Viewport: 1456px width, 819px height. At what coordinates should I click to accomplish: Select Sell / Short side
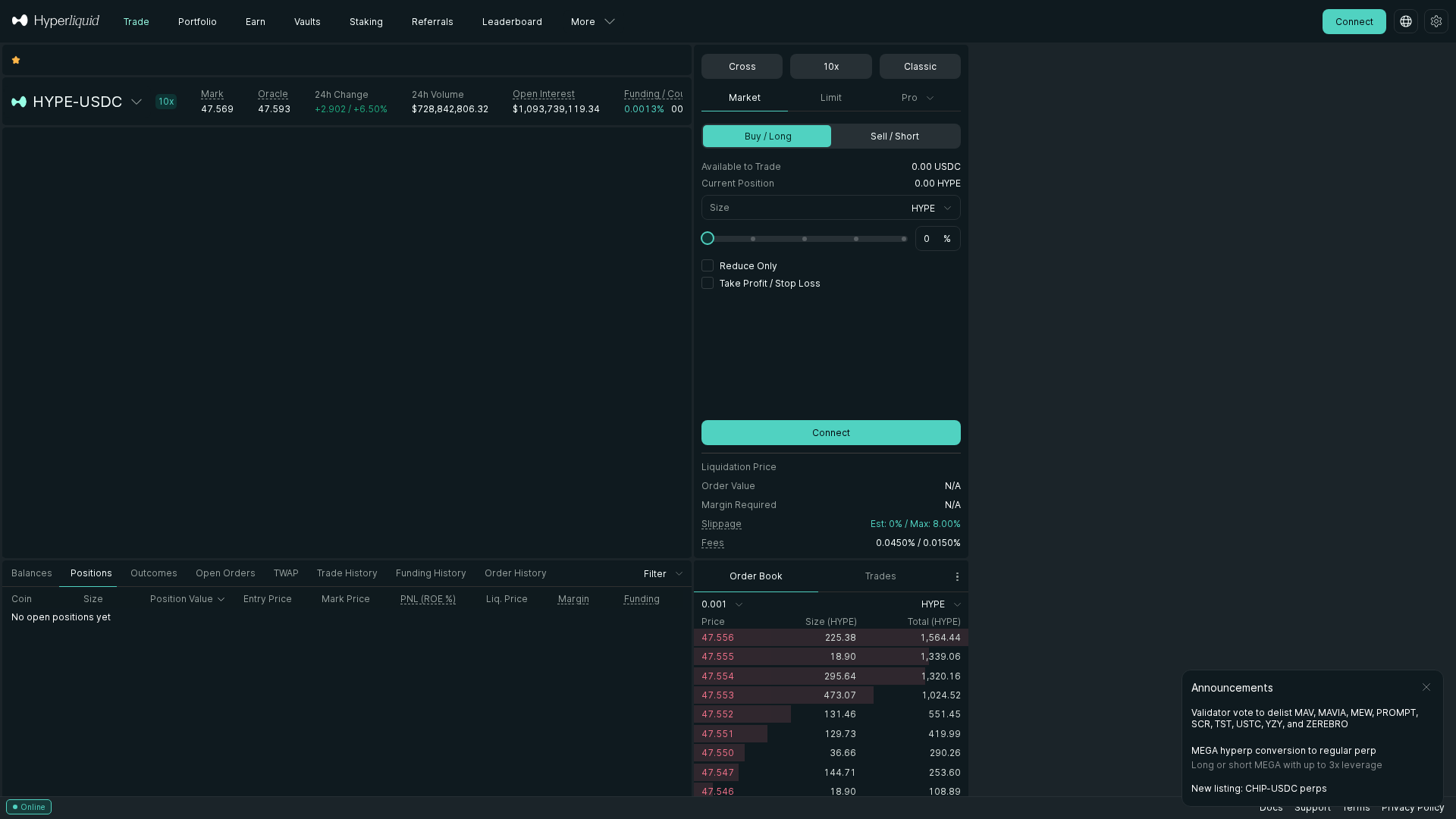(895, 136)
